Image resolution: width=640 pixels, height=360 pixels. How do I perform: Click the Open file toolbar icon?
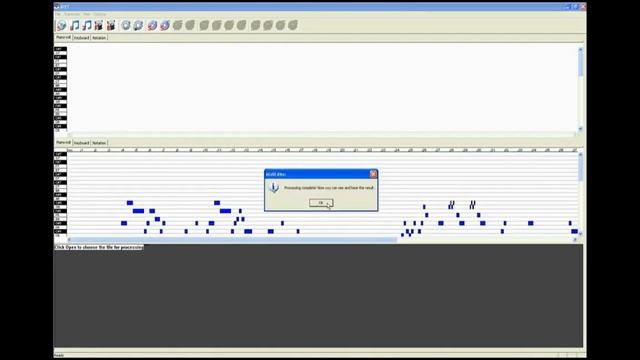click(x=62, y=25)
